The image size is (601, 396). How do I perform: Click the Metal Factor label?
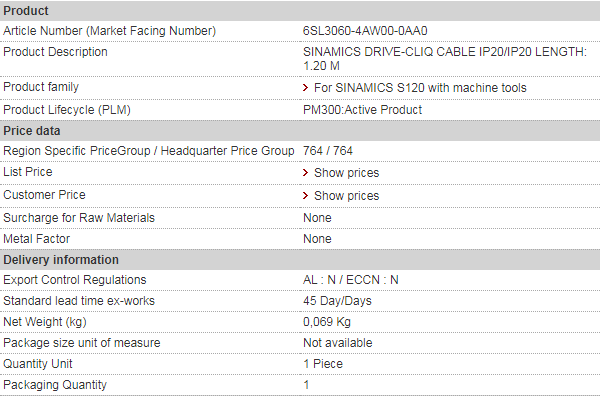pos(36,239)
